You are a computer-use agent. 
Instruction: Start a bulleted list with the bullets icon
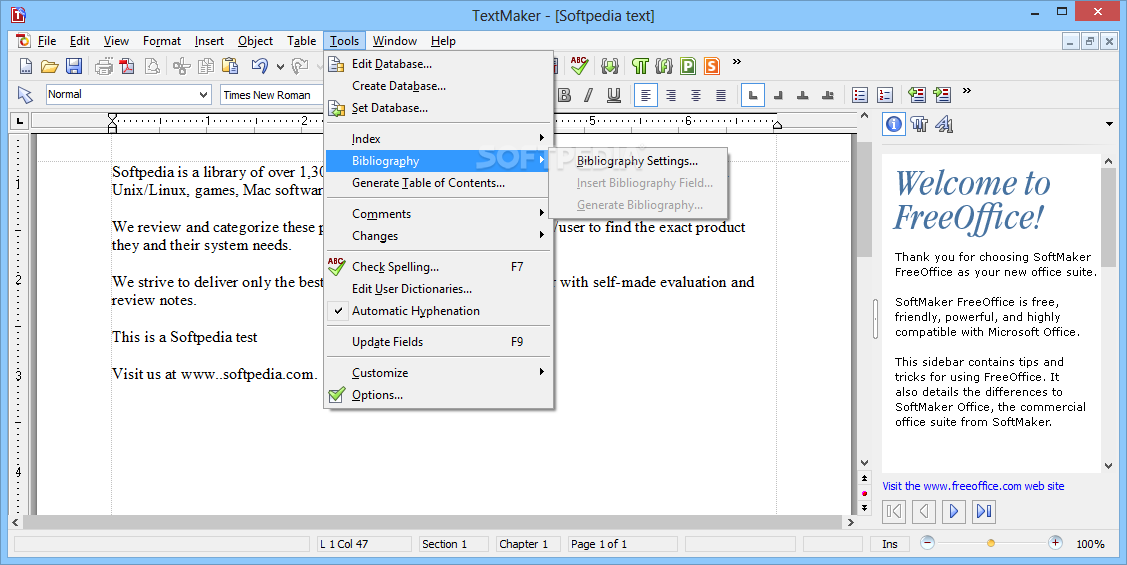click(x=860, y=95)
